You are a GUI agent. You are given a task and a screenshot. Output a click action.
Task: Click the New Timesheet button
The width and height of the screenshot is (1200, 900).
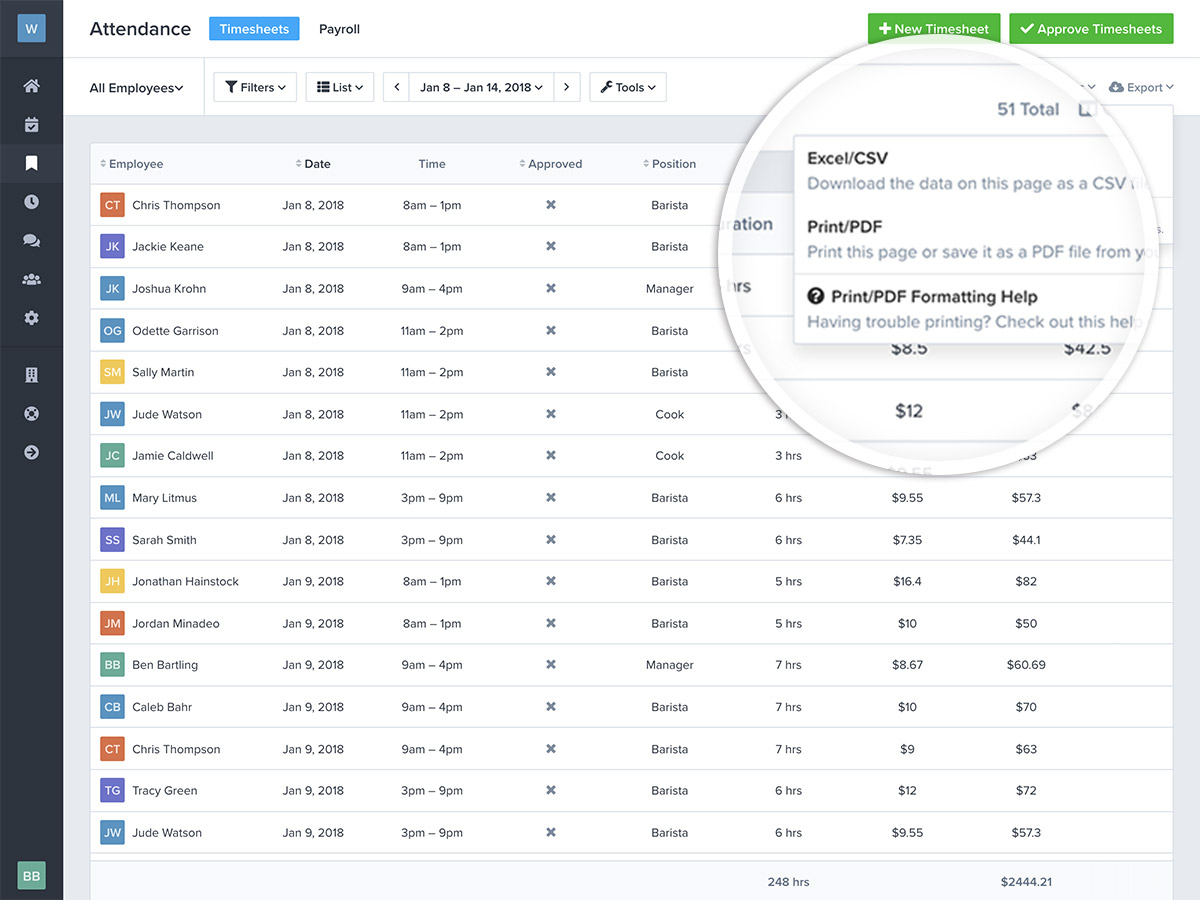[x=934, y=29]
